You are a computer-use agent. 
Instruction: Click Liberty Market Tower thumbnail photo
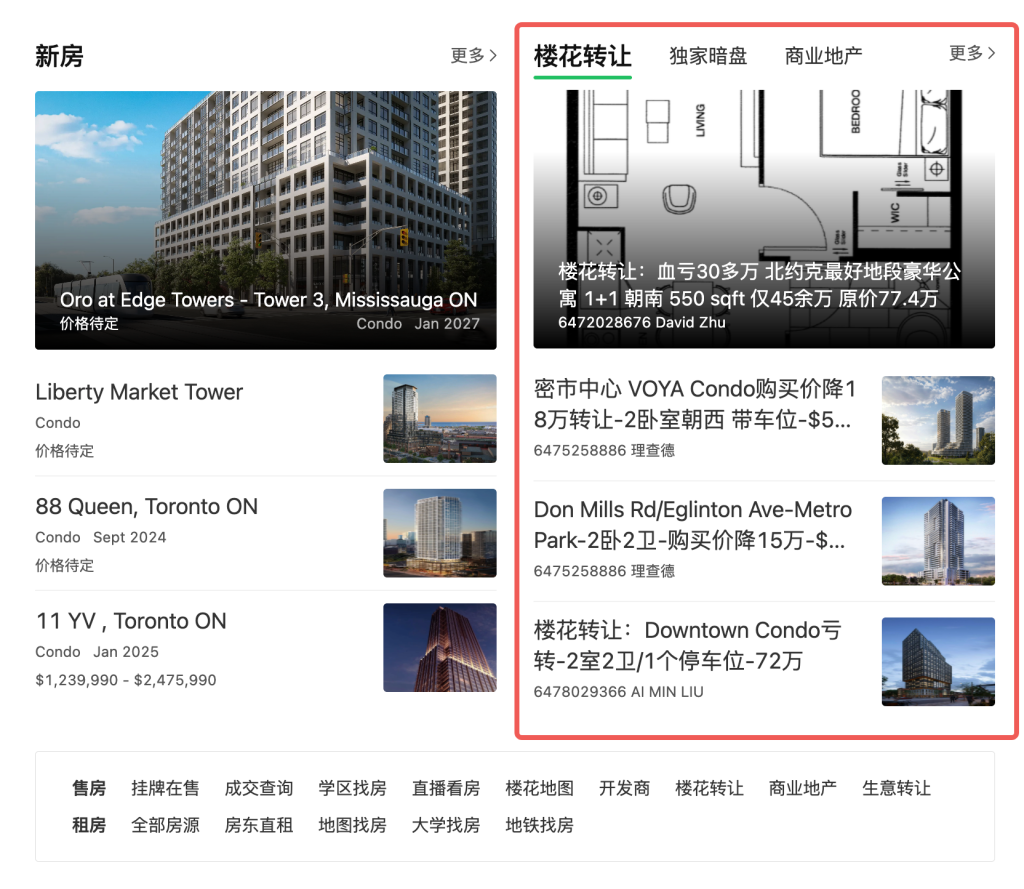440,419
